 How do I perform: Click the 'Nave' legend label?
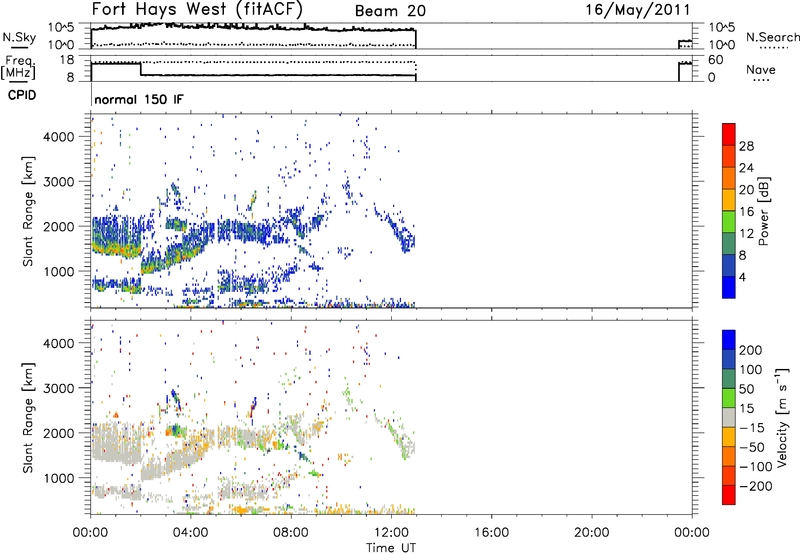click(x=761, y=69)
